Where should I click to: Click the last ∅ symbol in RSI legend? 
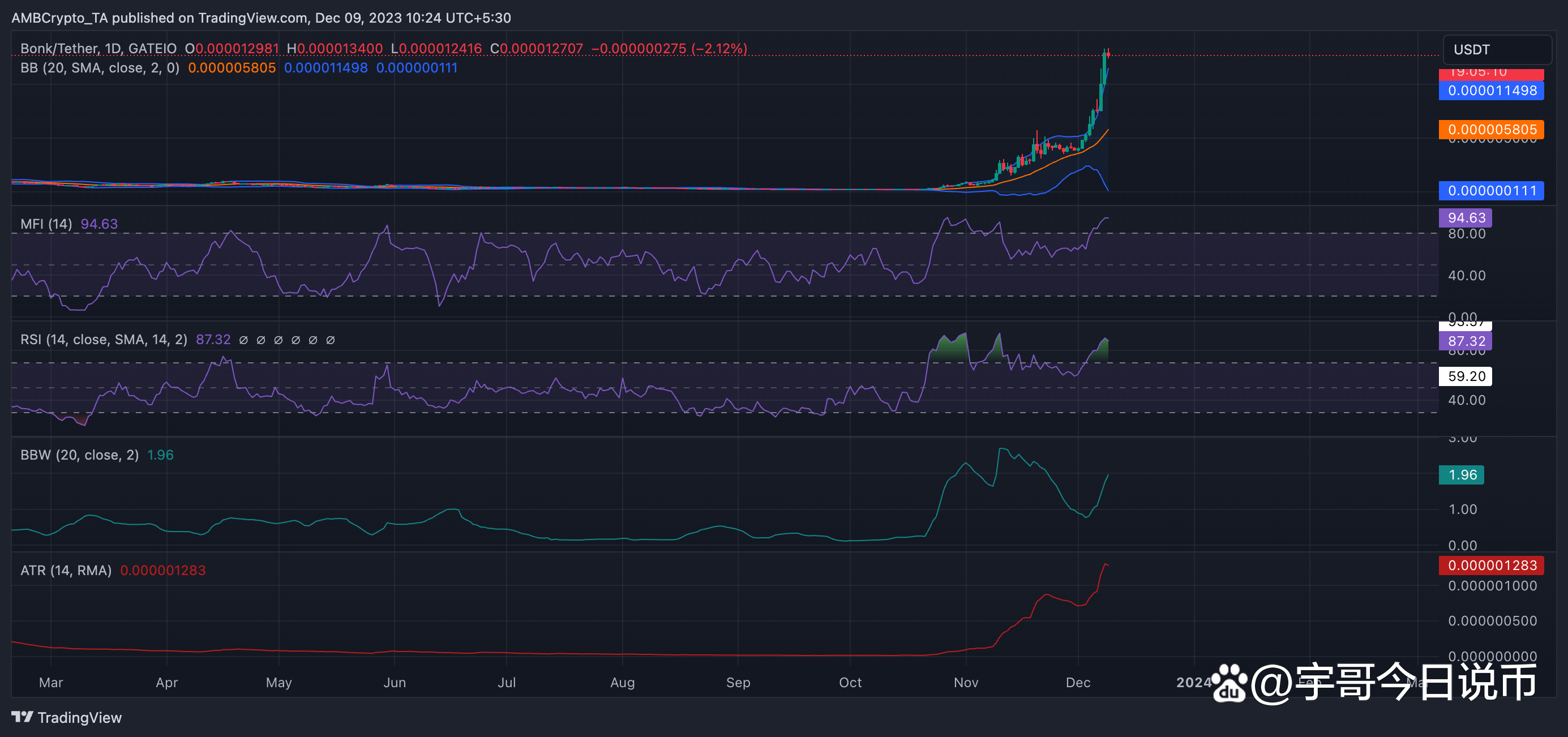tap(331, 340)
